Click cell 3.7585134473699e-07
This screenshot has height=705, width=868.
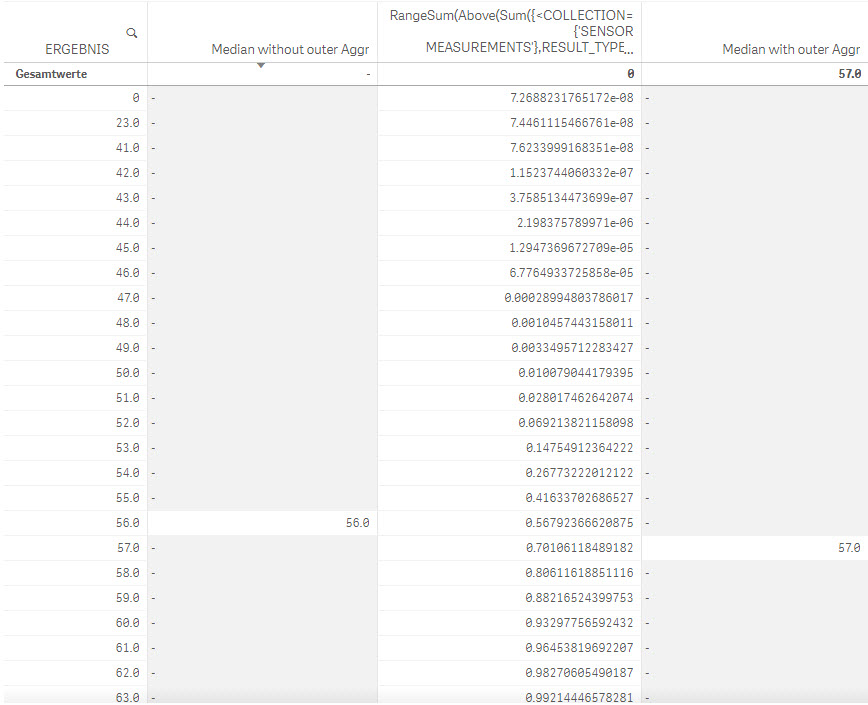[x=572, y=198]
